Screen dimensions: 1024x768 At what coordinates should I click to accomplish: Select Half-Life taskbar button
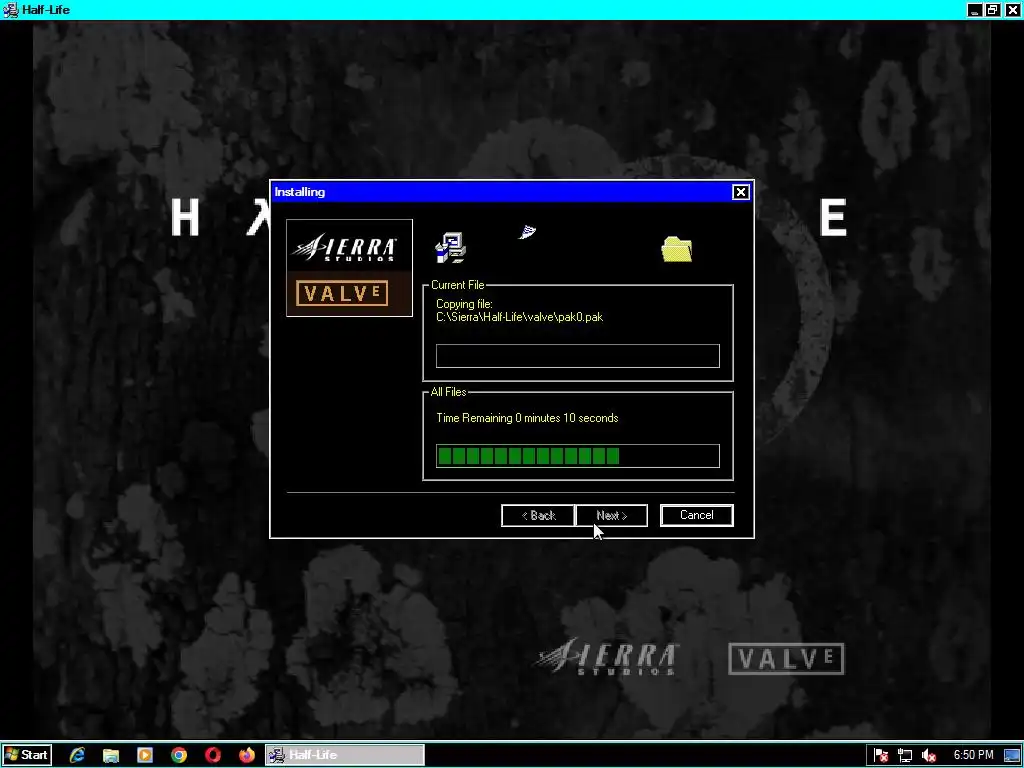pyautogui.click(x=345, y=755)
